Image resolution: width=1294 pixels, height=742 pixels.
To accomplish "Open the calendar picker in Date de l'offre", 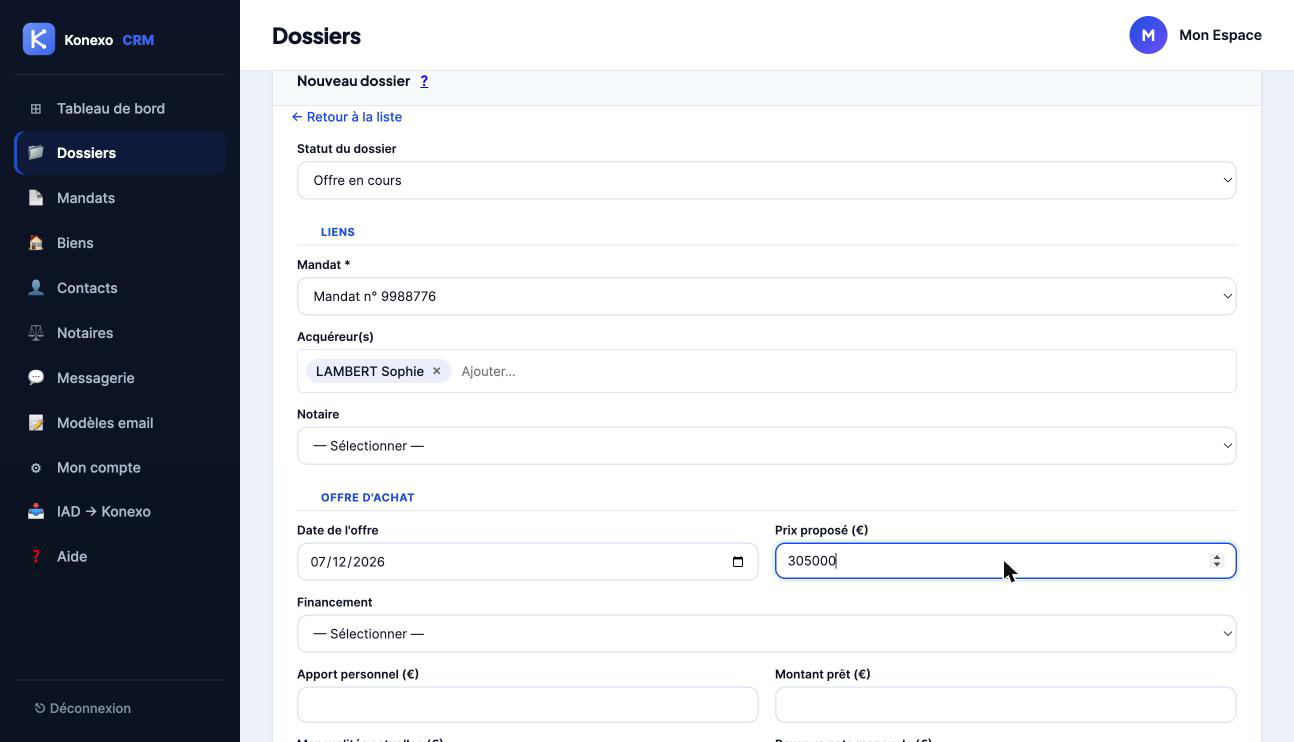I will (738, 562).
